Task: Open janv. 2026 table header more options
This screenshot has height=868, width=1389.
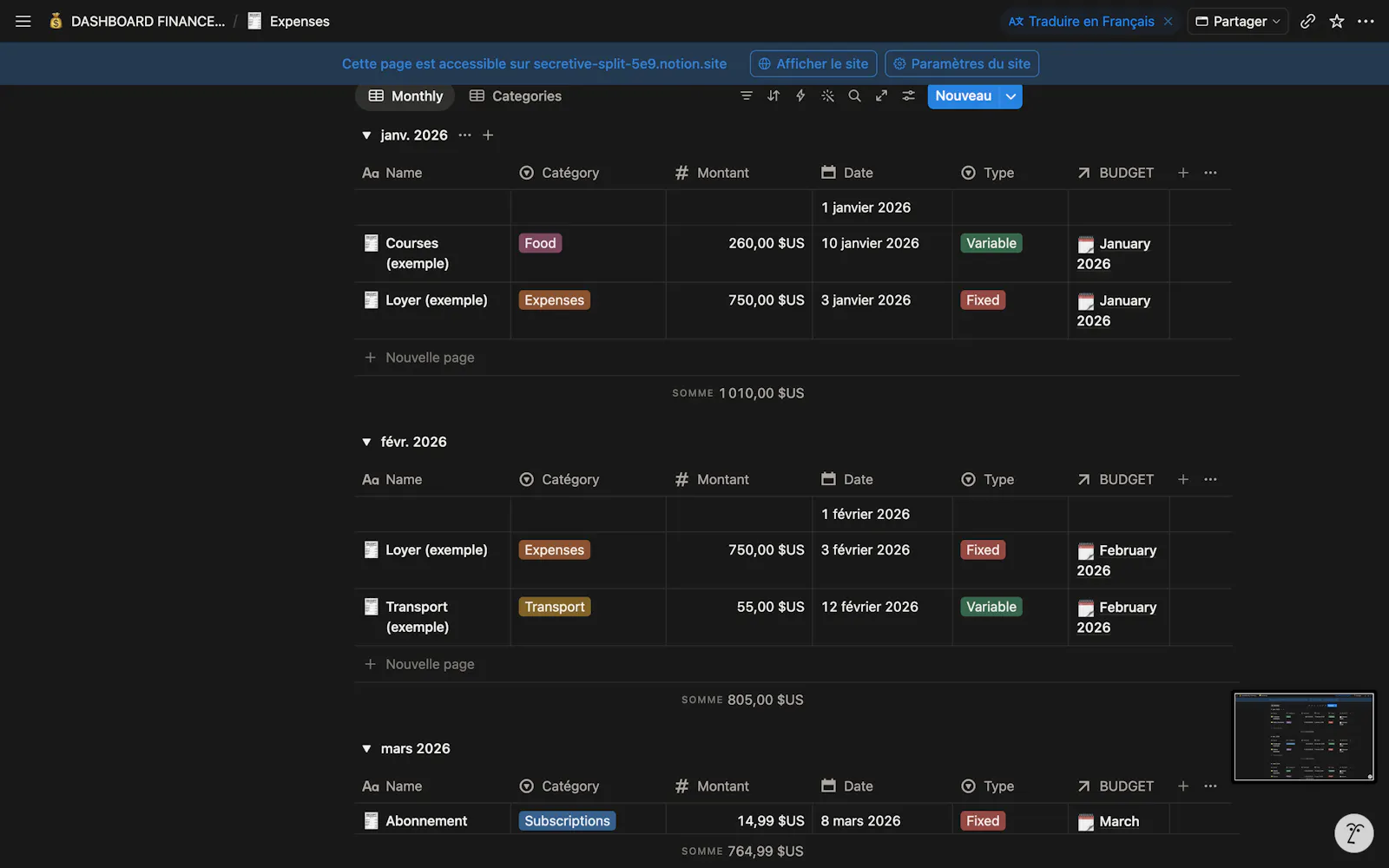Action: 1210,173
